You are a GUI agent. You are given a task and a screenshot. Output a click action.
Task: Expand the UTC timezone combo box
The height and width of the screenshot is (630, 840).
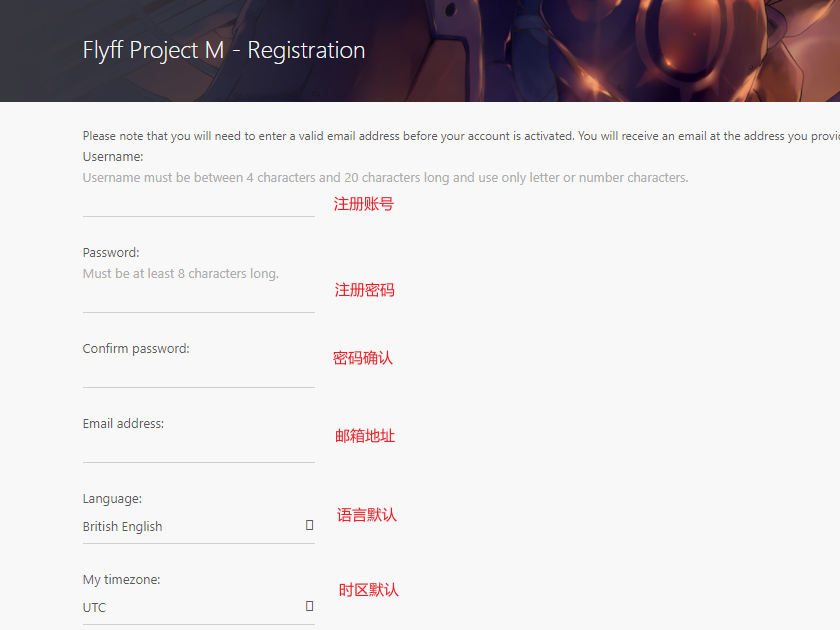[190, 608]
